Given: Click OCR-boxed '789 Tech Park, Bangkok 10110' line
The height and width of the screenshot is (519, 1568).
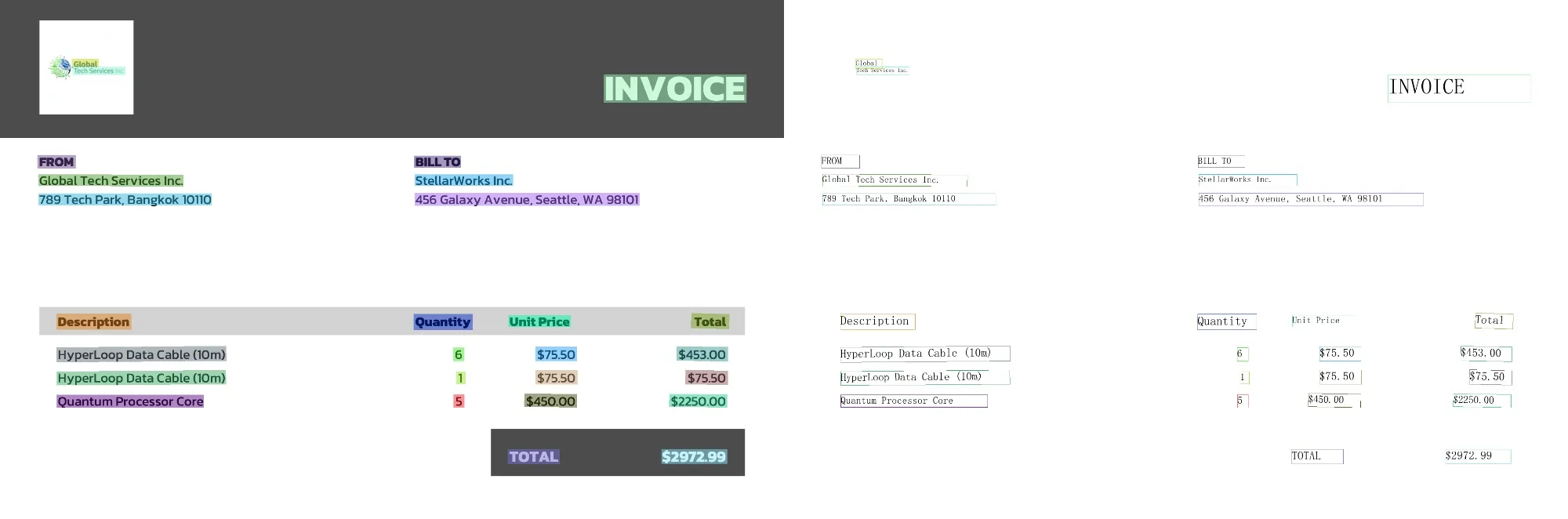Looking at the screenshot, I should click(909, 199).
